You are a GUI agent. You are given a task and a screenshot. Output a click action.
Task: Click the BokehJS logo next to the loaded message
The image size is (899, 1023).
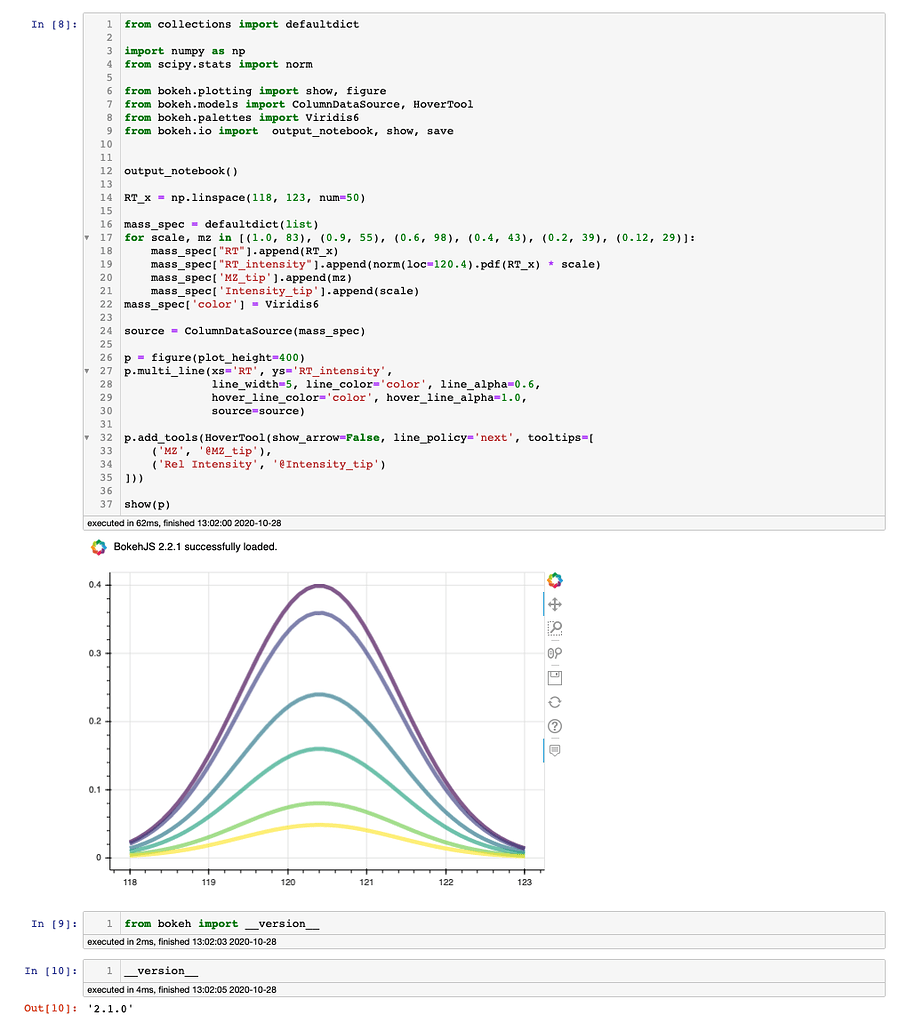click(98, 547)
